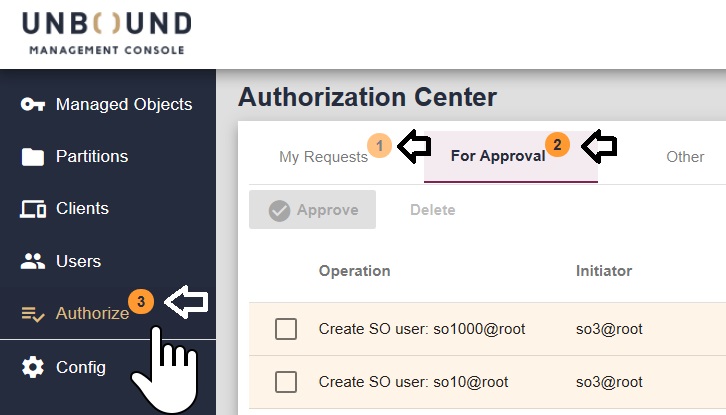Select the Clients devices icon
Screen dimensions: 726x415
click(x=33, y=209)
